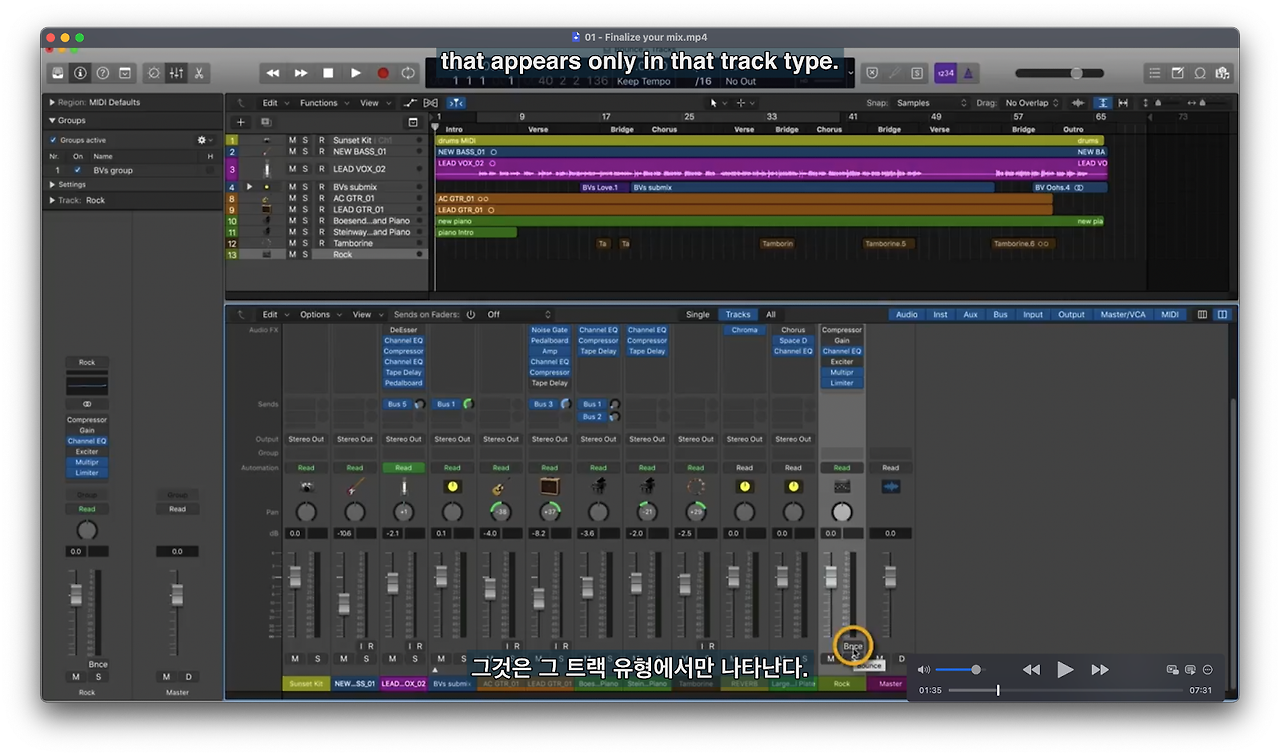This screenshot has height=756, width=1280.
Task: Open the Editors scissors icon
Action: point(198,73)
